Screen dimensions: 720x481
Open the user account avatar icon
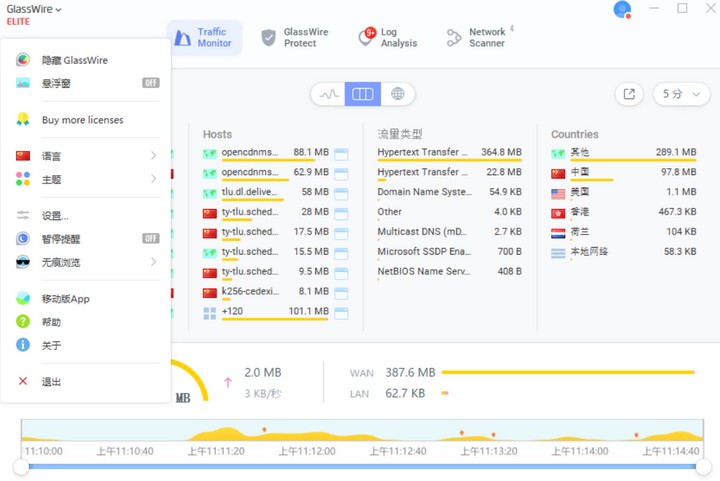[x=622, y=10]
